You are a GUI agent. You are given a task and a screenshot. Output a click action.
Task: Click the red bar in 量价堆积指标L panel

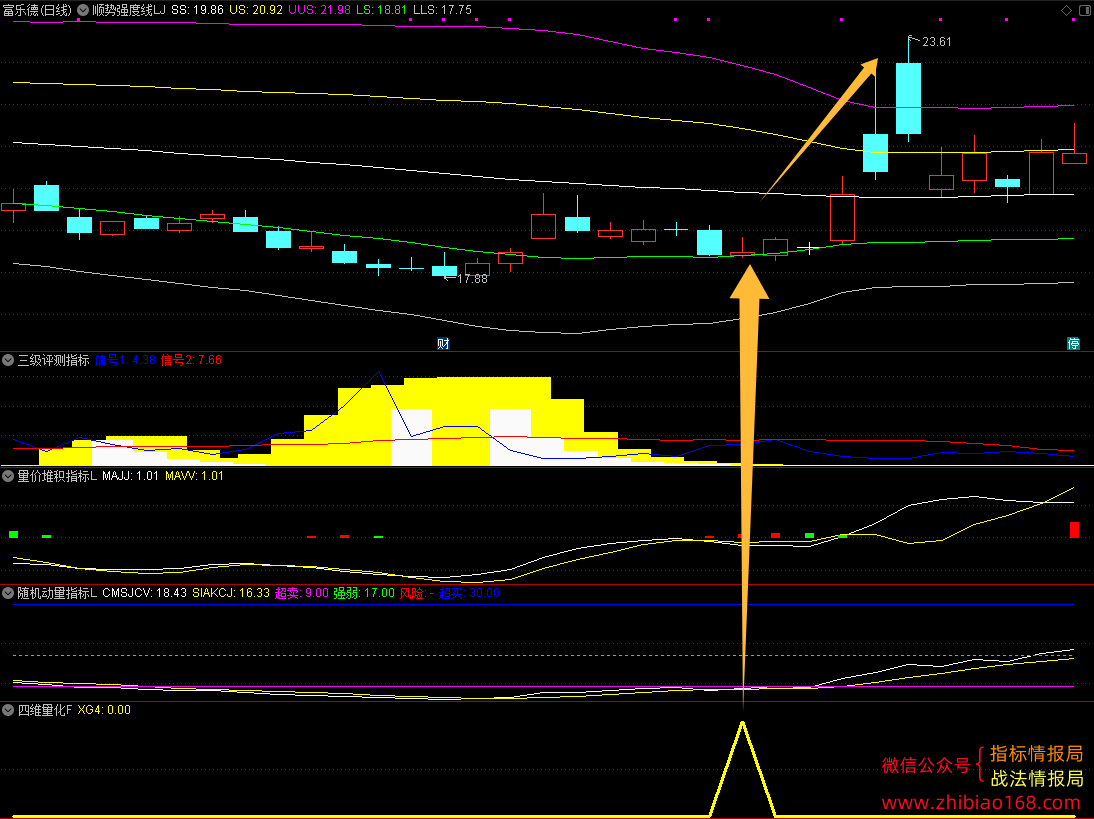(1074, 529)
